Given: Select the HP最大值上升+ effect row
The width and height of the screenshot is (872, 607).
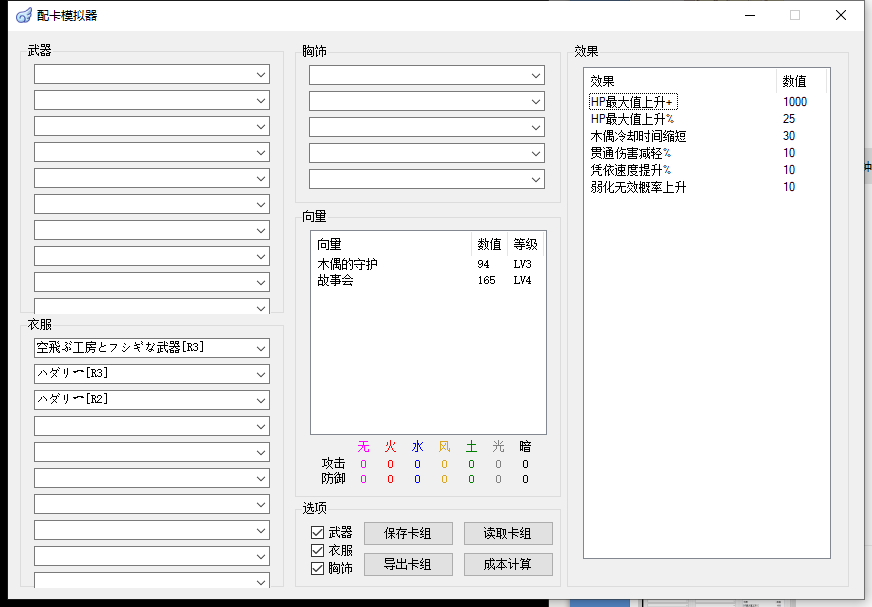Looking at the screenshot, I should pos(632,102).
